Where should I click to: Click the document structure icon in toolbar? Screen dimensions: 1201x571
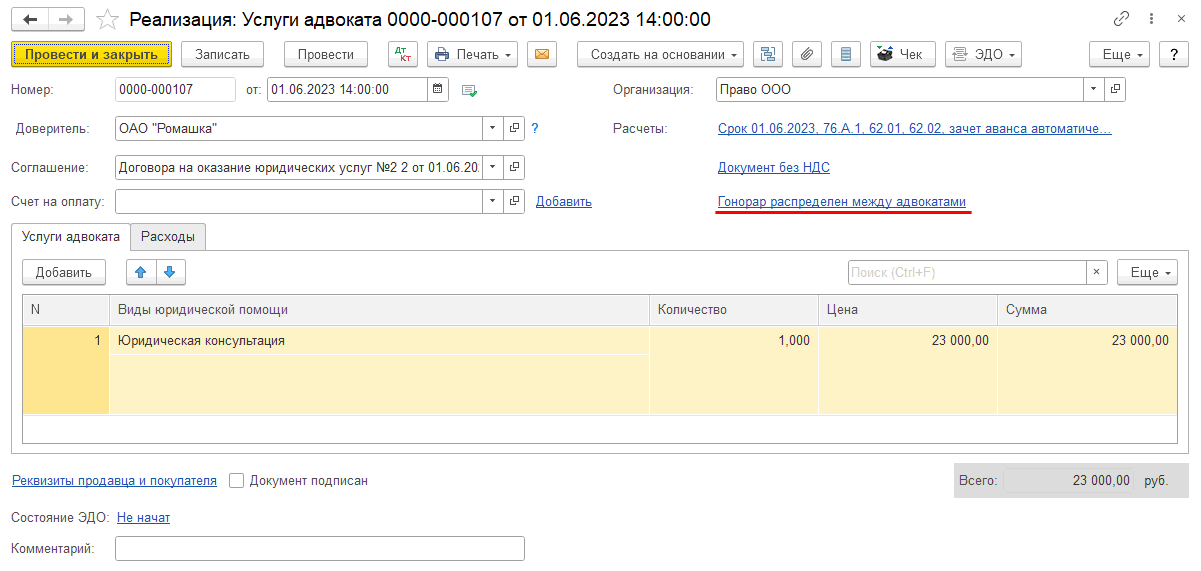[768, 54]
